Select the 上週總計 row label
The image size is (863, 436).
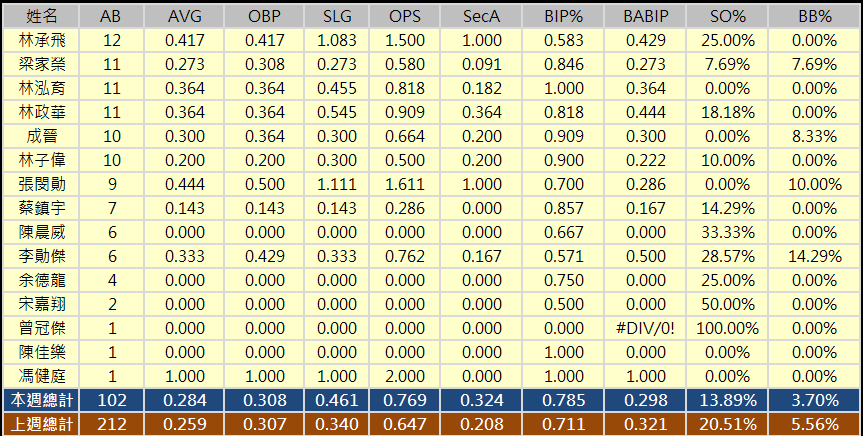(42, 424)
